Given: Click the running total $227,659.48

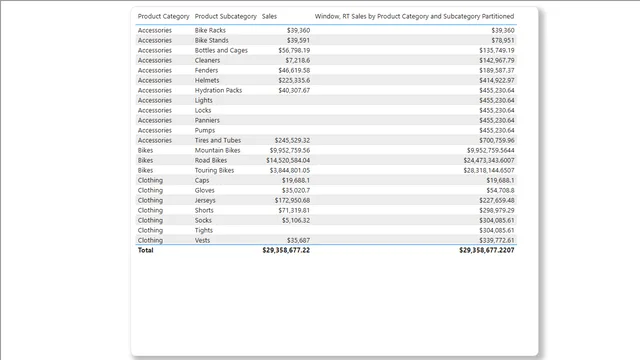Looking at the screenshot, I should pos(497,200).
